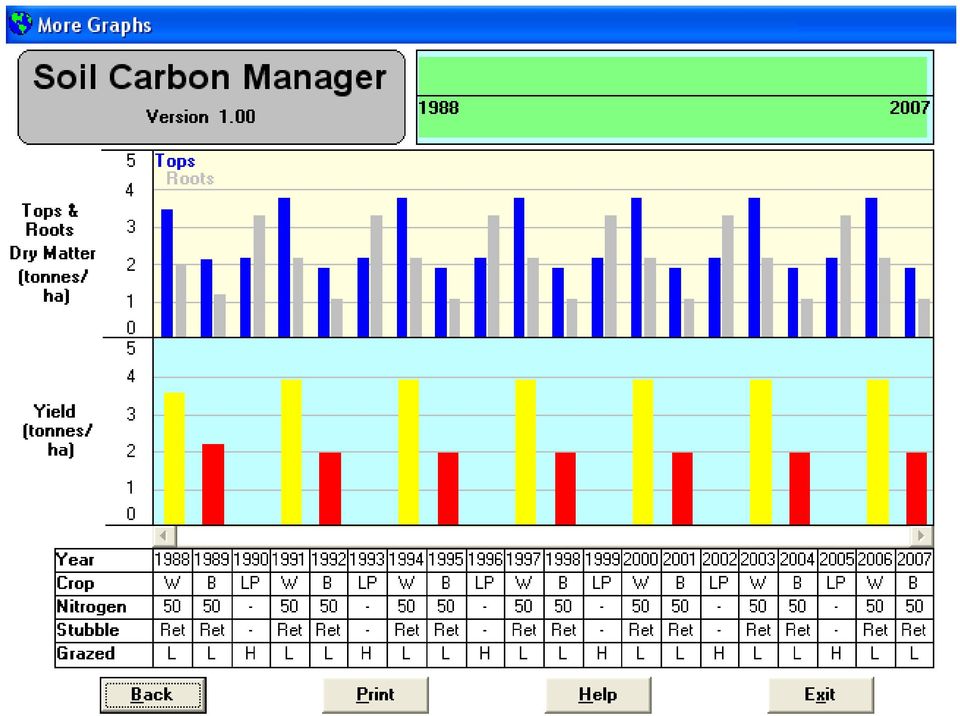Click the left scroll arrow under the yield graph
The width and height of the screenshot is (960, 716).
[x=163, y=535]
